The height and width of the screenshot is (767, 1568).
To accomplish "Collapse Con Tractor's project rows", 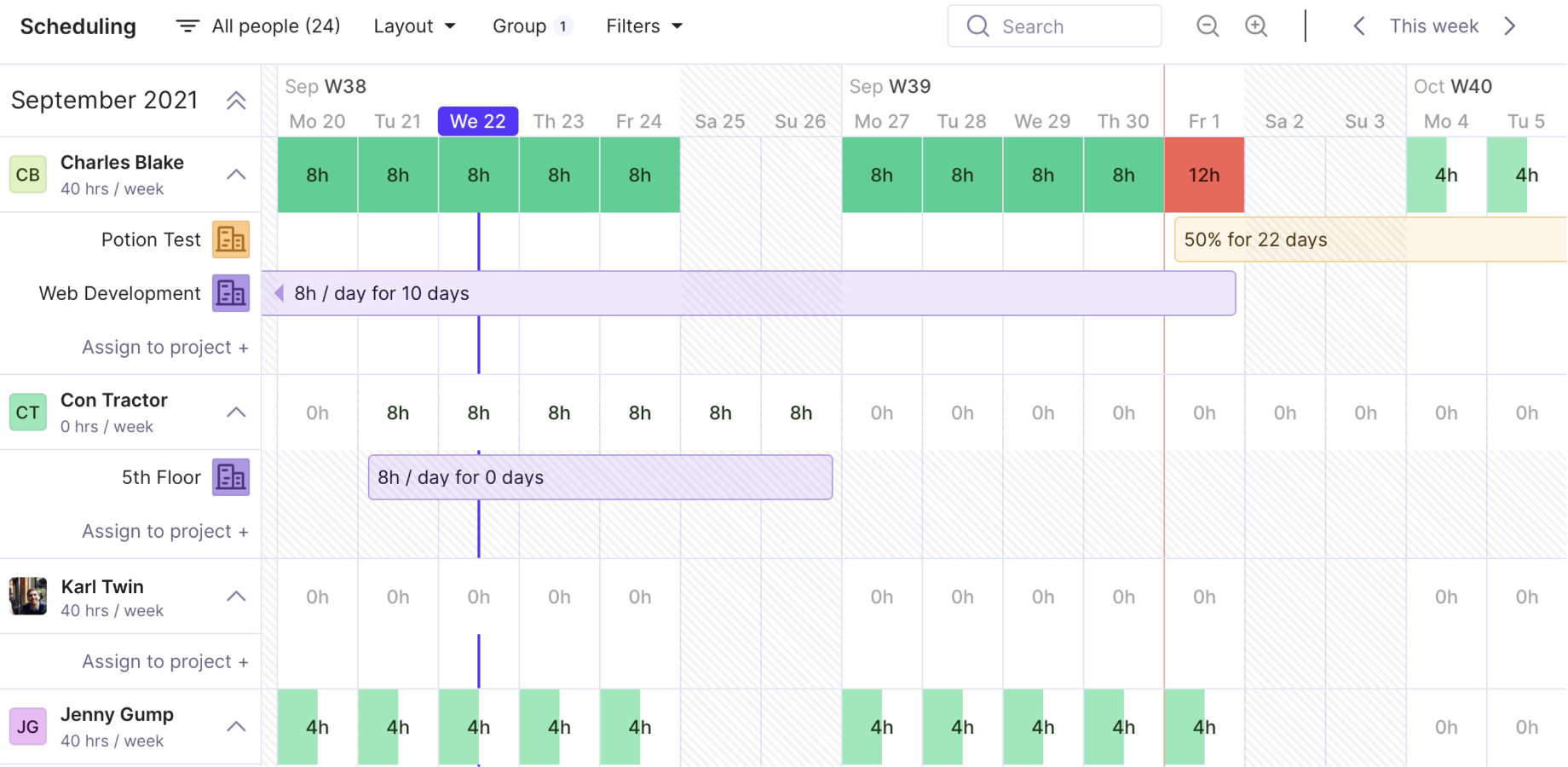I will (236, 412).
